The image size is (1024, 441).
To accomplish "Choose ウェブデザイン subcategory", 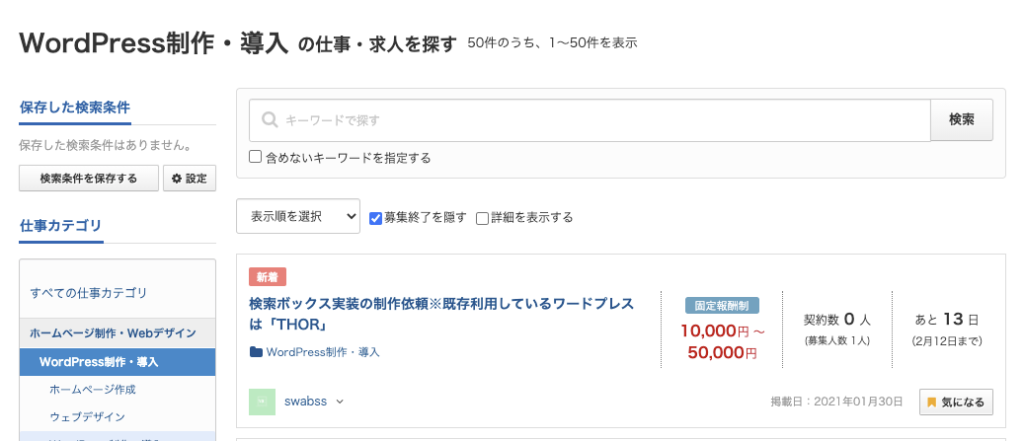I will [87, 416].
